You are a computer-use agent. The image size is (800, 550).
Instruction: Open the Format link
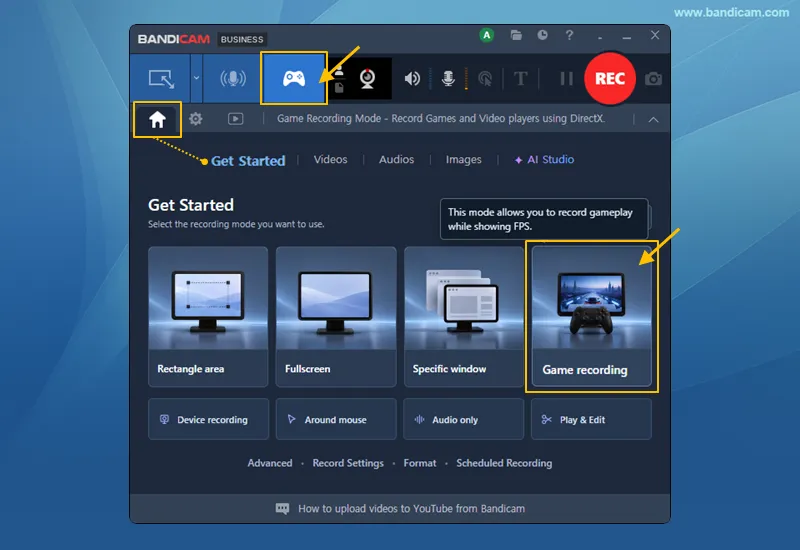pyautogui.click(x=420, y=463)
